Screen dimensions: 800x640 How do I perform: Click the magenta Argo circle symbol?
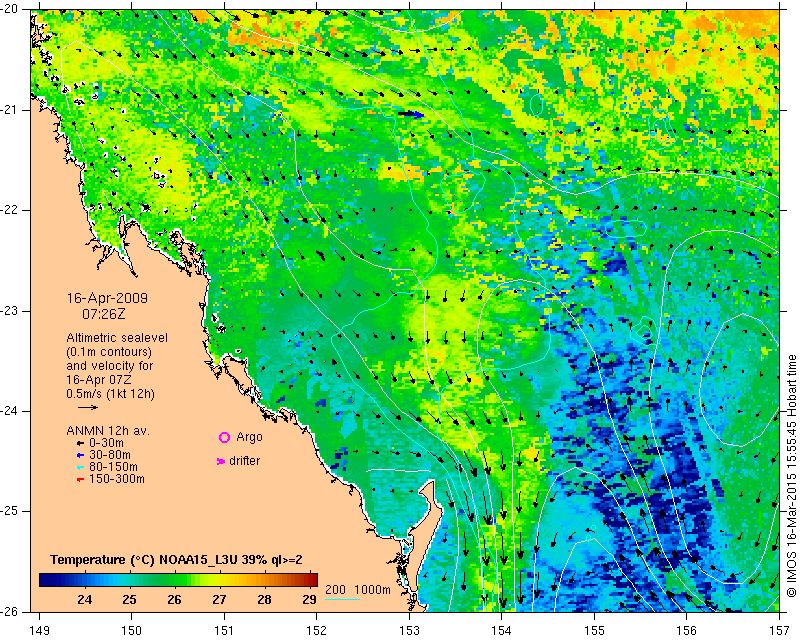tap(224, 437)
